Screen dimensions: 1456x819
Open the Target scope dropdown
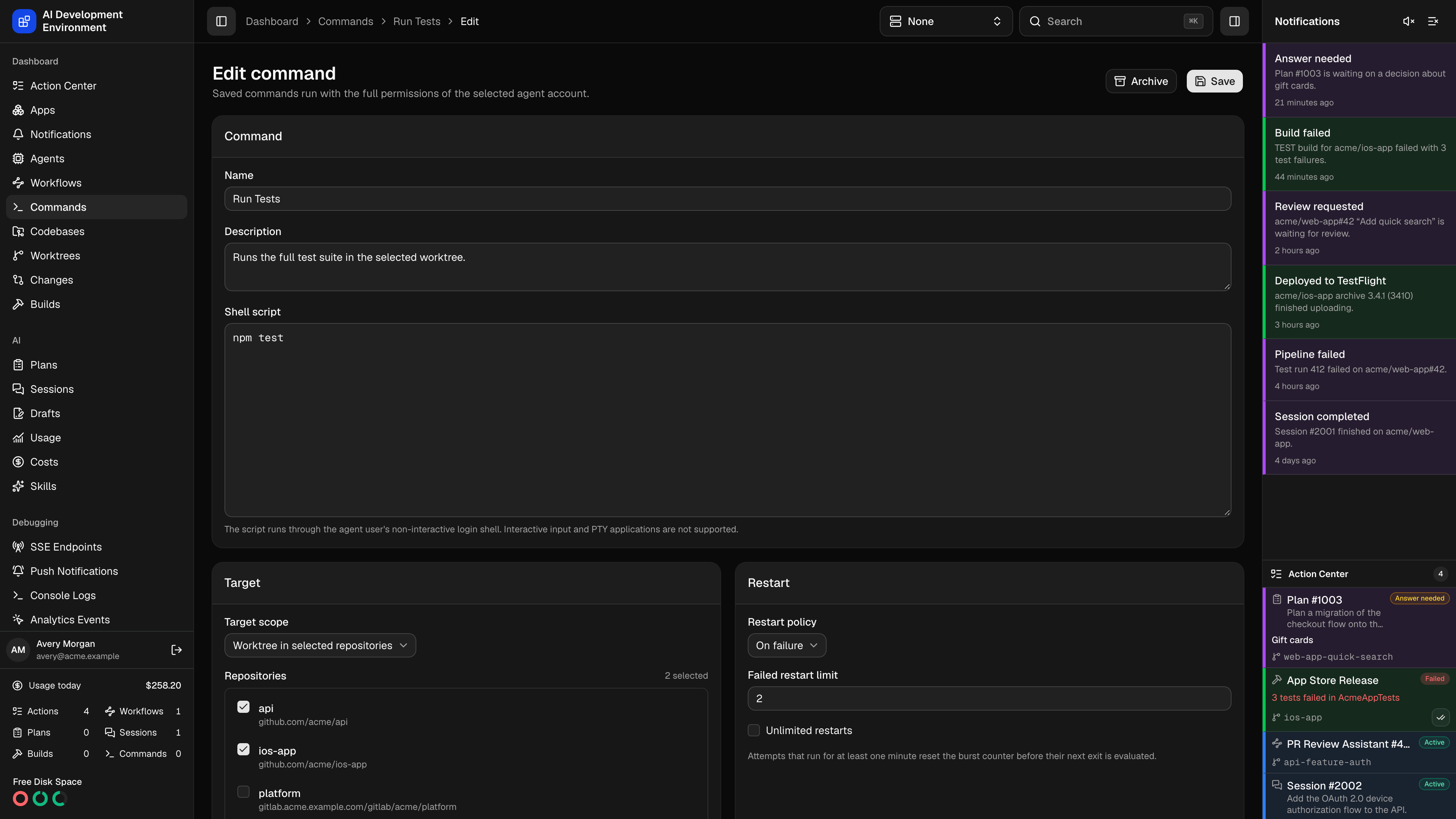(x=320, y=645)
